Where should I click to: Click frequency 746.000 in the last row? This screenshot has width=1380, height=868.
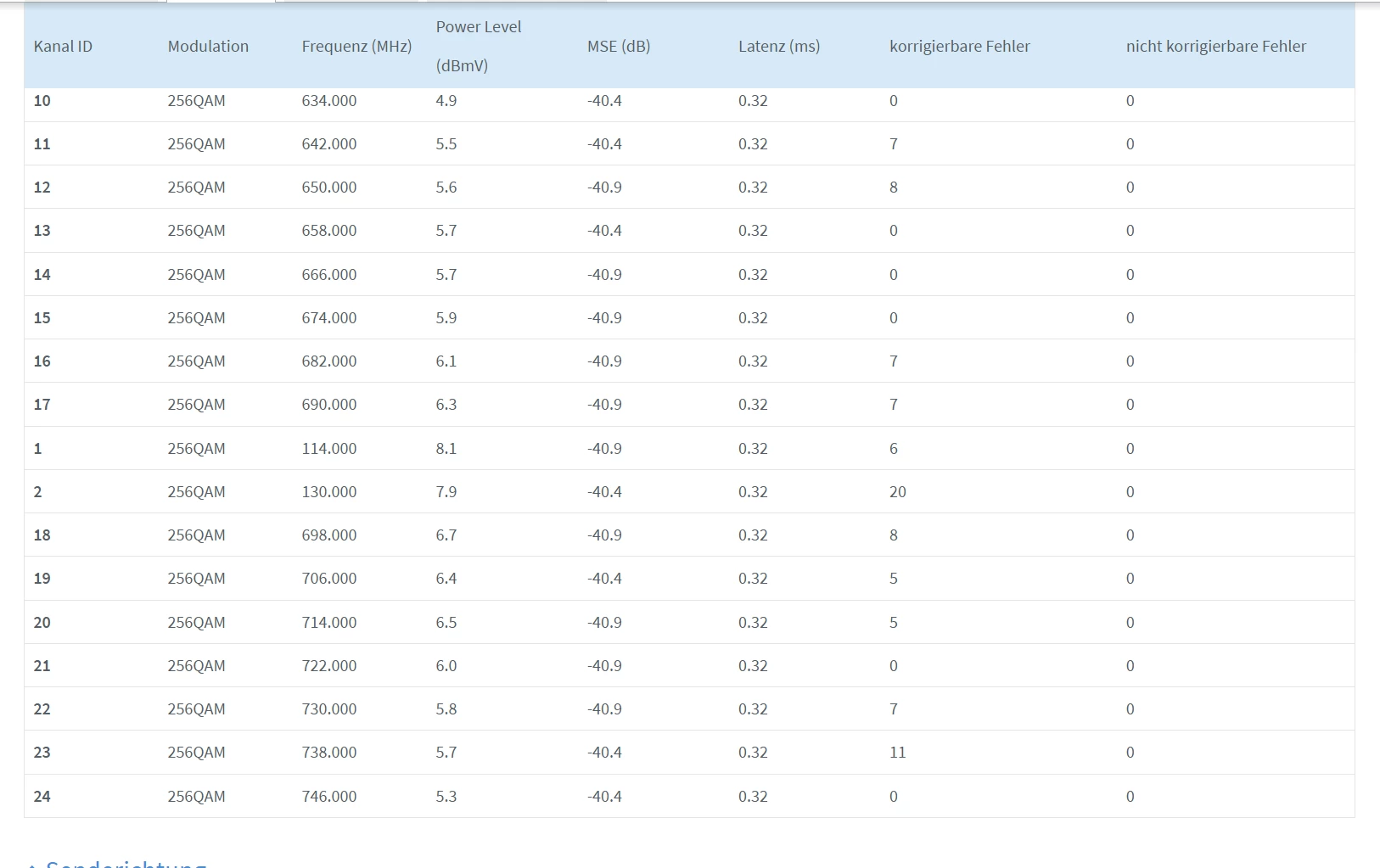click(x=329, y=797)
